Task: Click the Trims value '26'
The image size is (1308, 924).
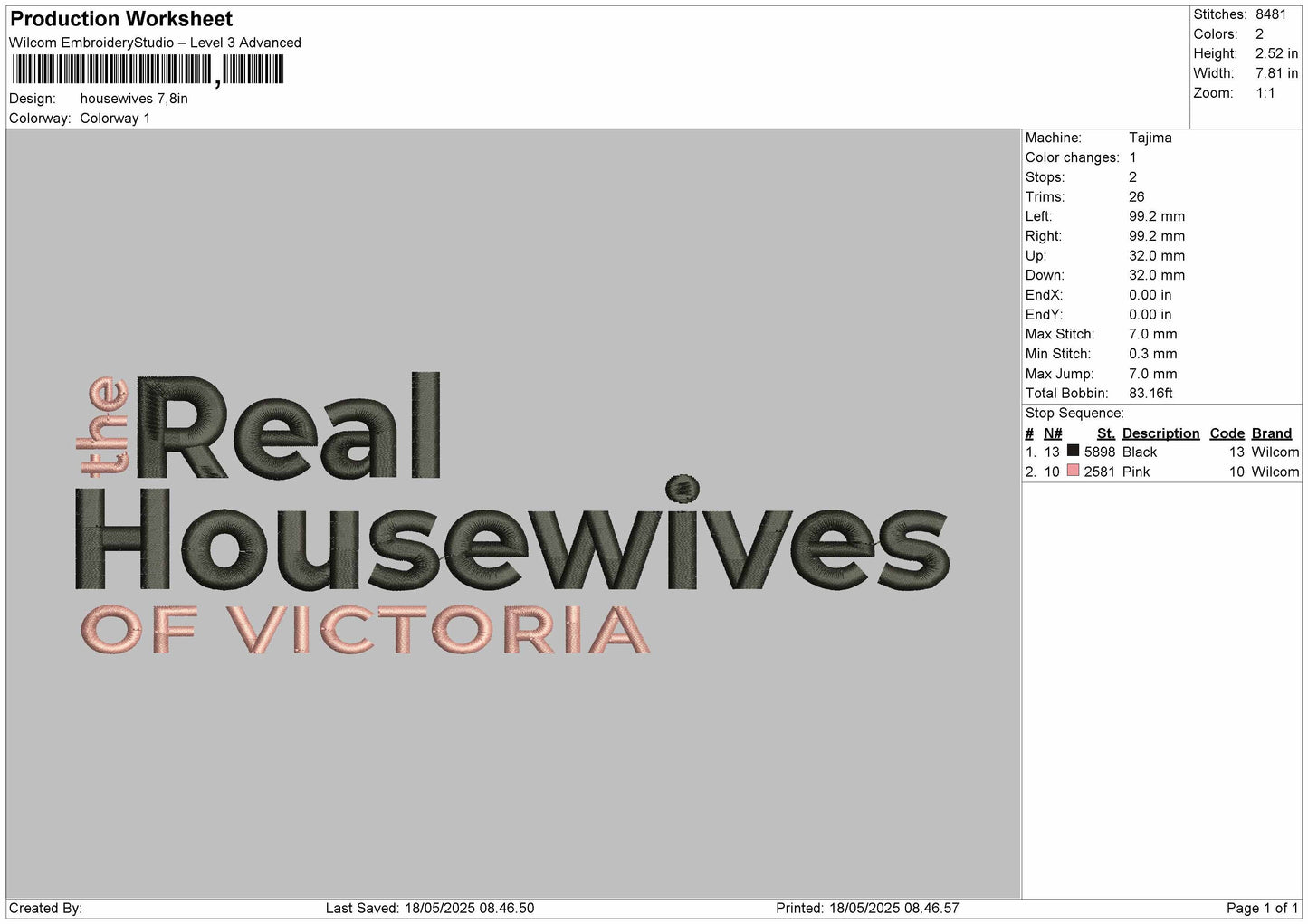Action: point(1137,196)
